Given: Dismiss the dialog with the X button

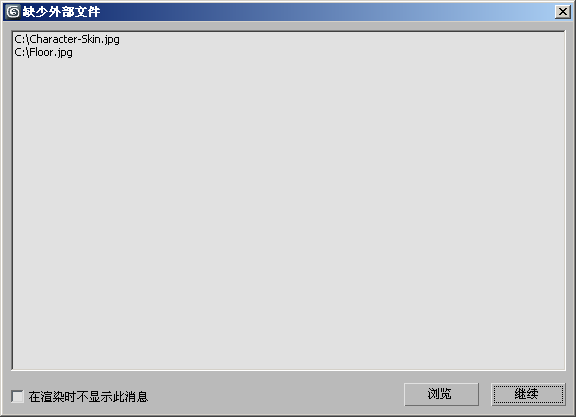Looking at the screenshot, I should click(x=562, y=12).
